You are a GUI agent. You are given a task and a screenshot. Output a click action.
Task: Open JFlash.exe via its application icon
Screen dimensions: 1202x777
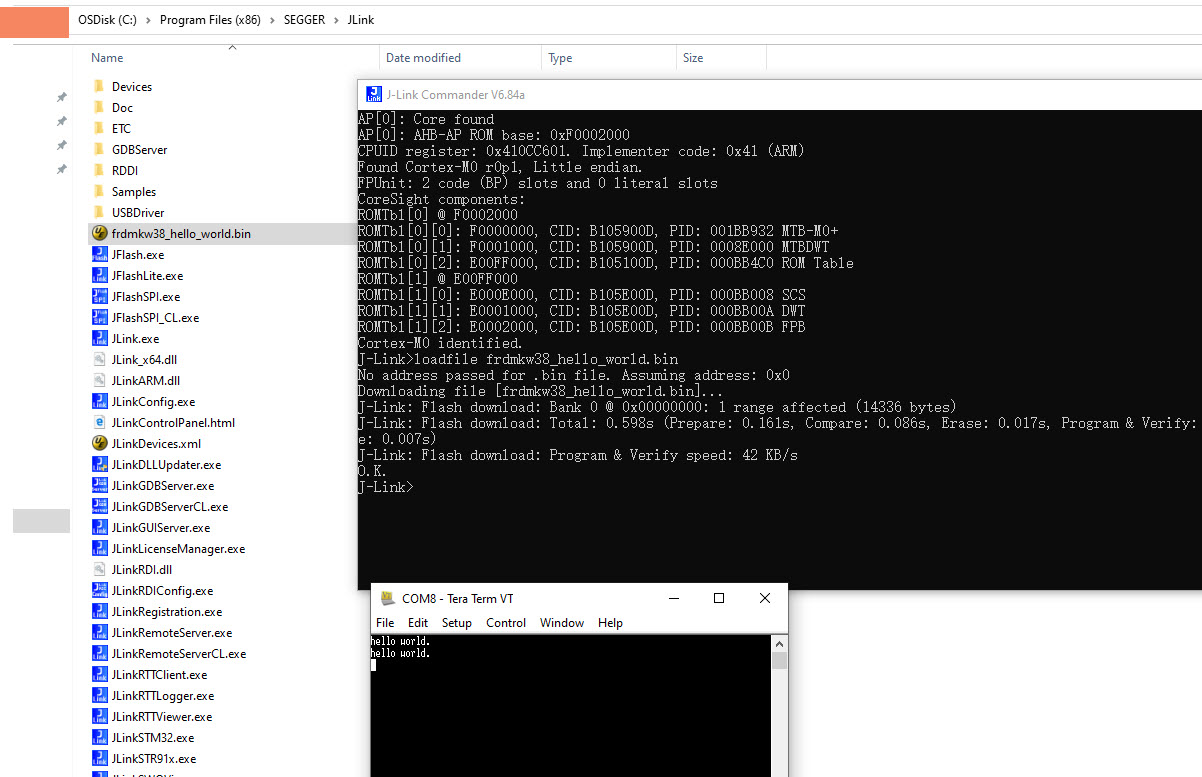101,254
